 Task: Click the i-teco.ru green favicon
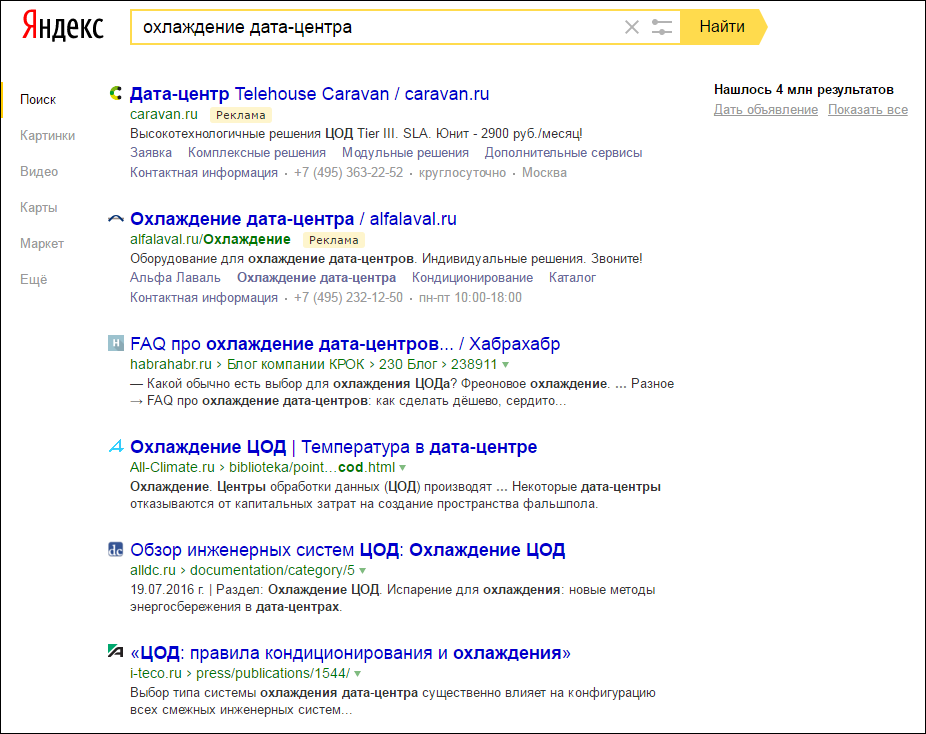click(113, 650)
